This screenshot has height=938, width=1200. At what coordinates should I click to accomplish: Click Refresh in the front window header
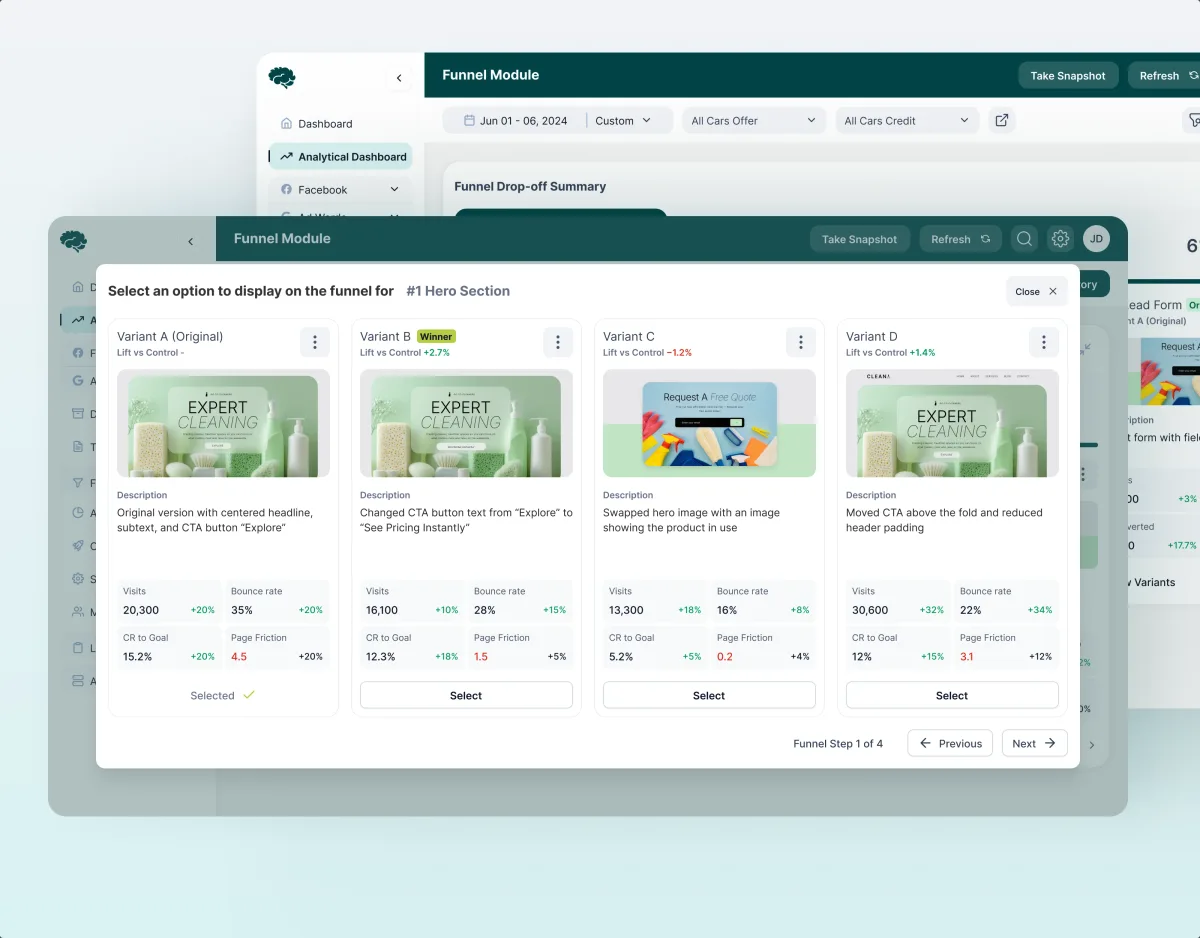[x=960, y=239]
